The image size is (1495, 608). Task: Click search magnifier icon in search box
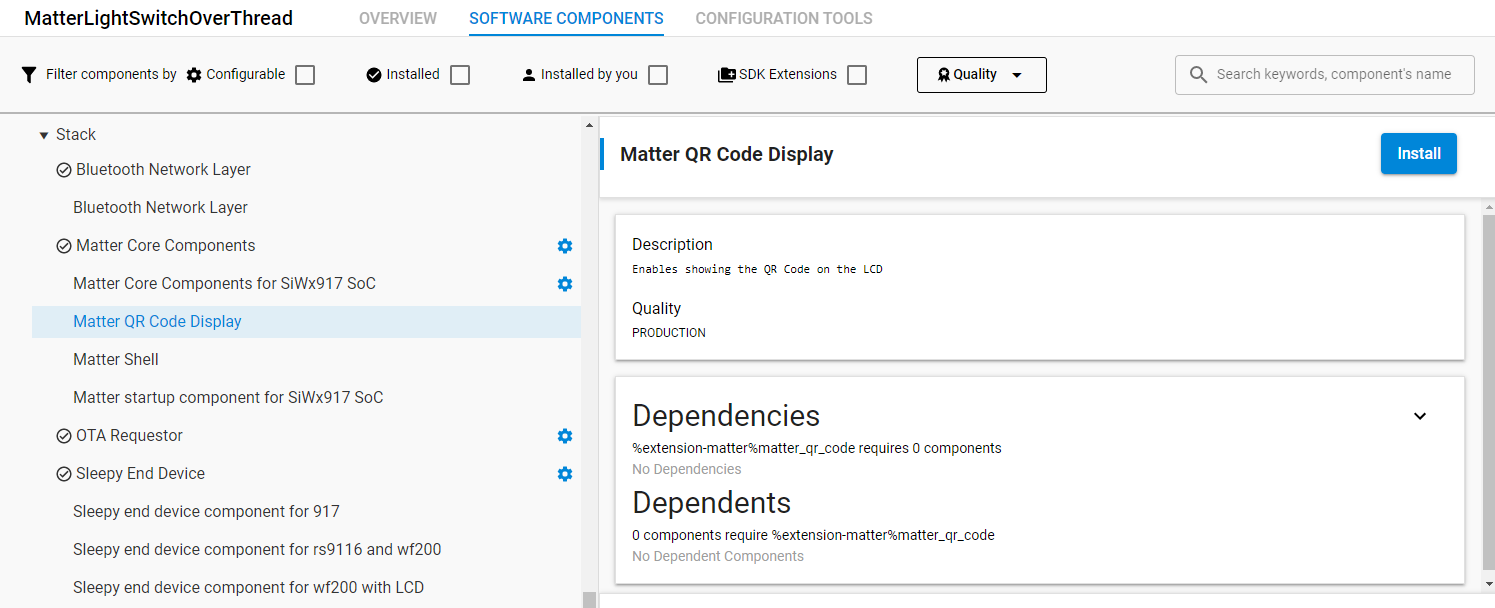point(1198,75)
